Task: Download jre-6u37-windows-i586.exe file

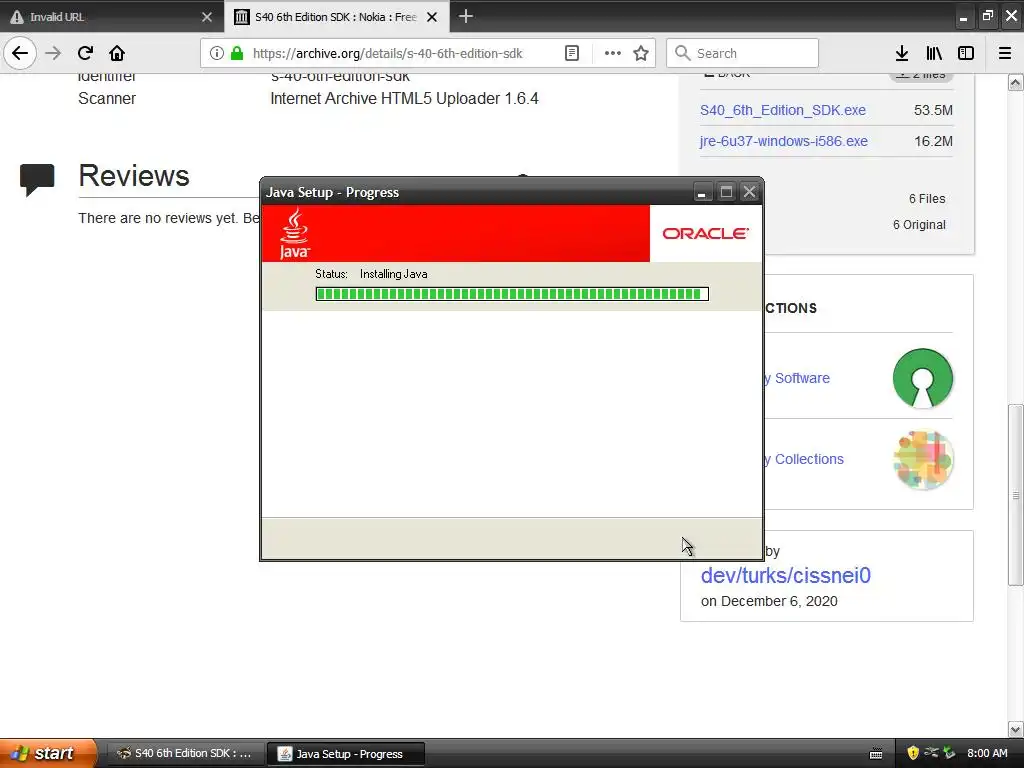Action: [x=784, y=141]
